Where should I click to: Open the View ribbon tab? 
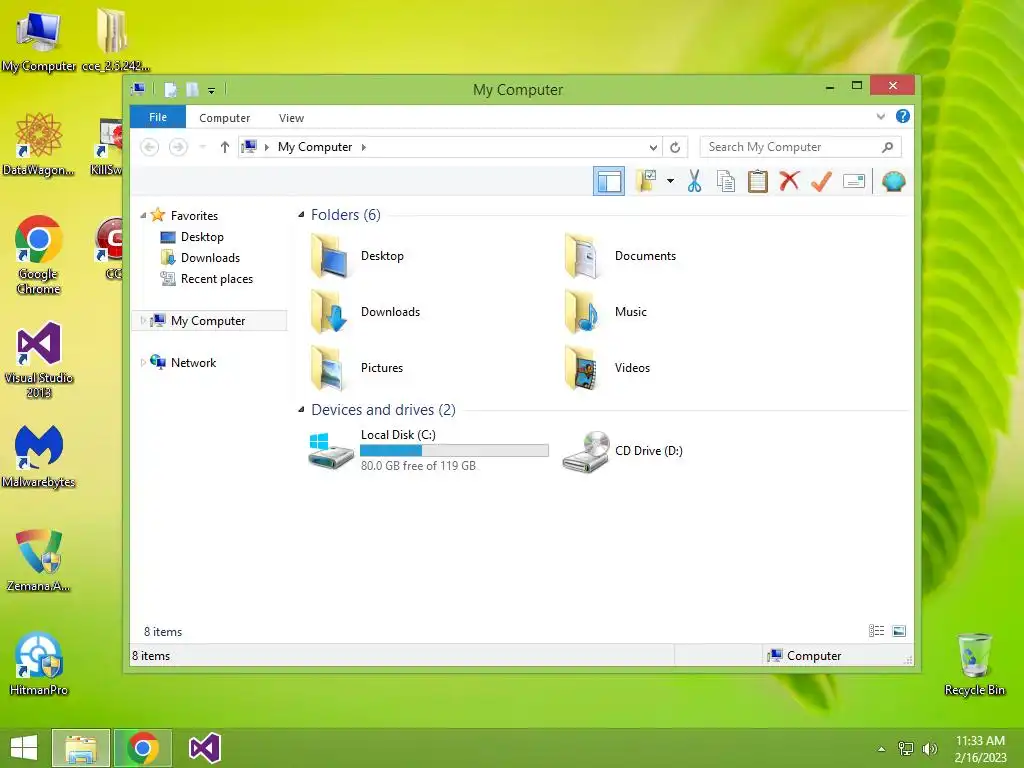point(291,118)
